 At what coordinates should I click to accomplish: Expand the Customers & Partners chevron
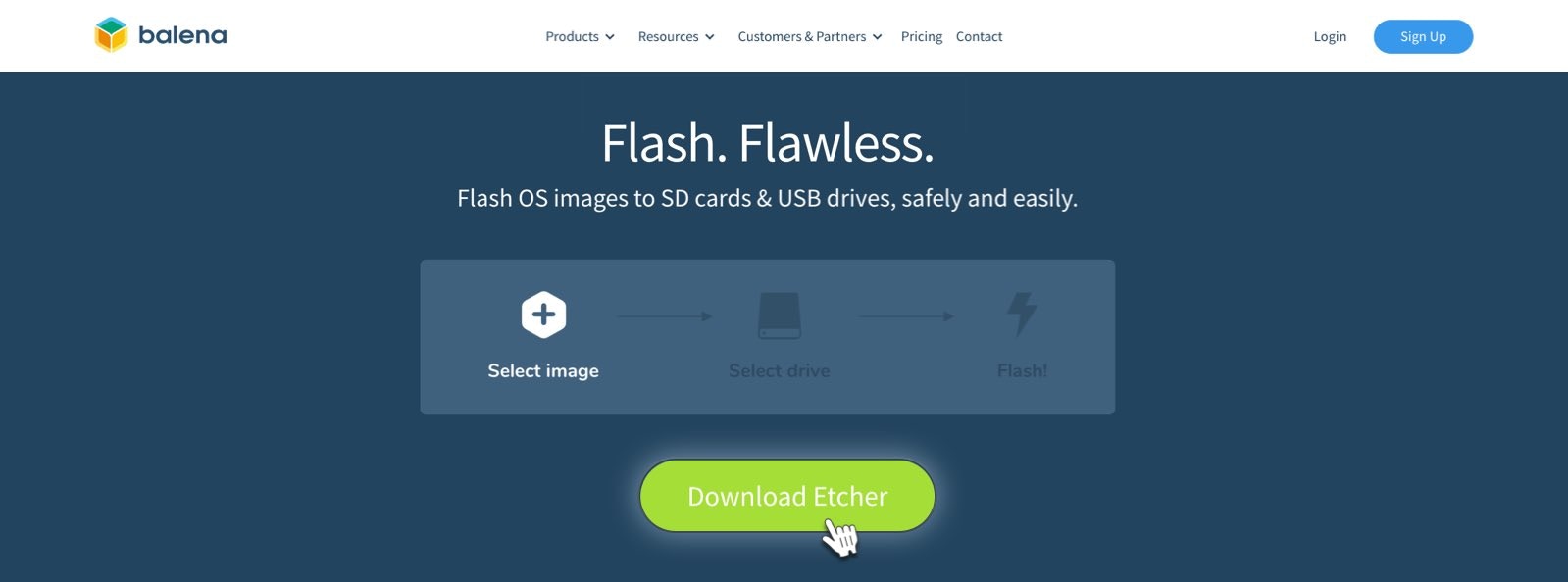[877, 37]
